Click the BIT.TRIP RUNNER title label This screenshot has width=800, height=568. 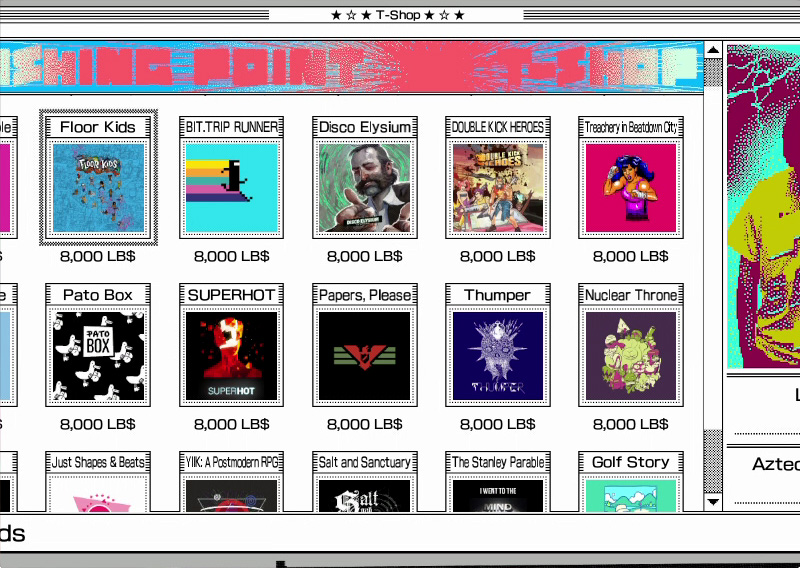(x=232, y=127)
